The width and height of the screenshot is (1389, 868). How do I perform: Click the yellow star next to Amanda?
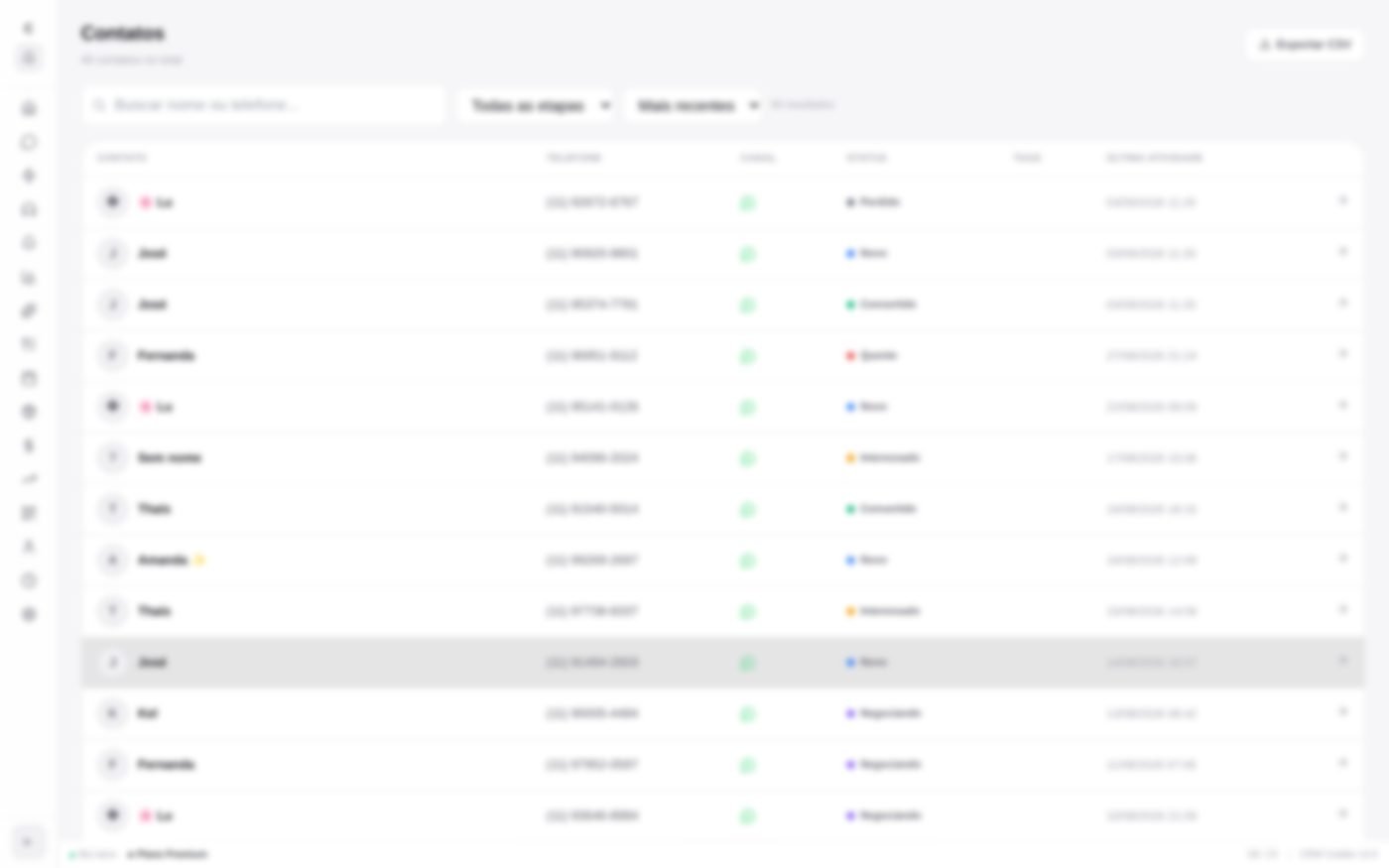pyautogui.click(x=198, y=559)
